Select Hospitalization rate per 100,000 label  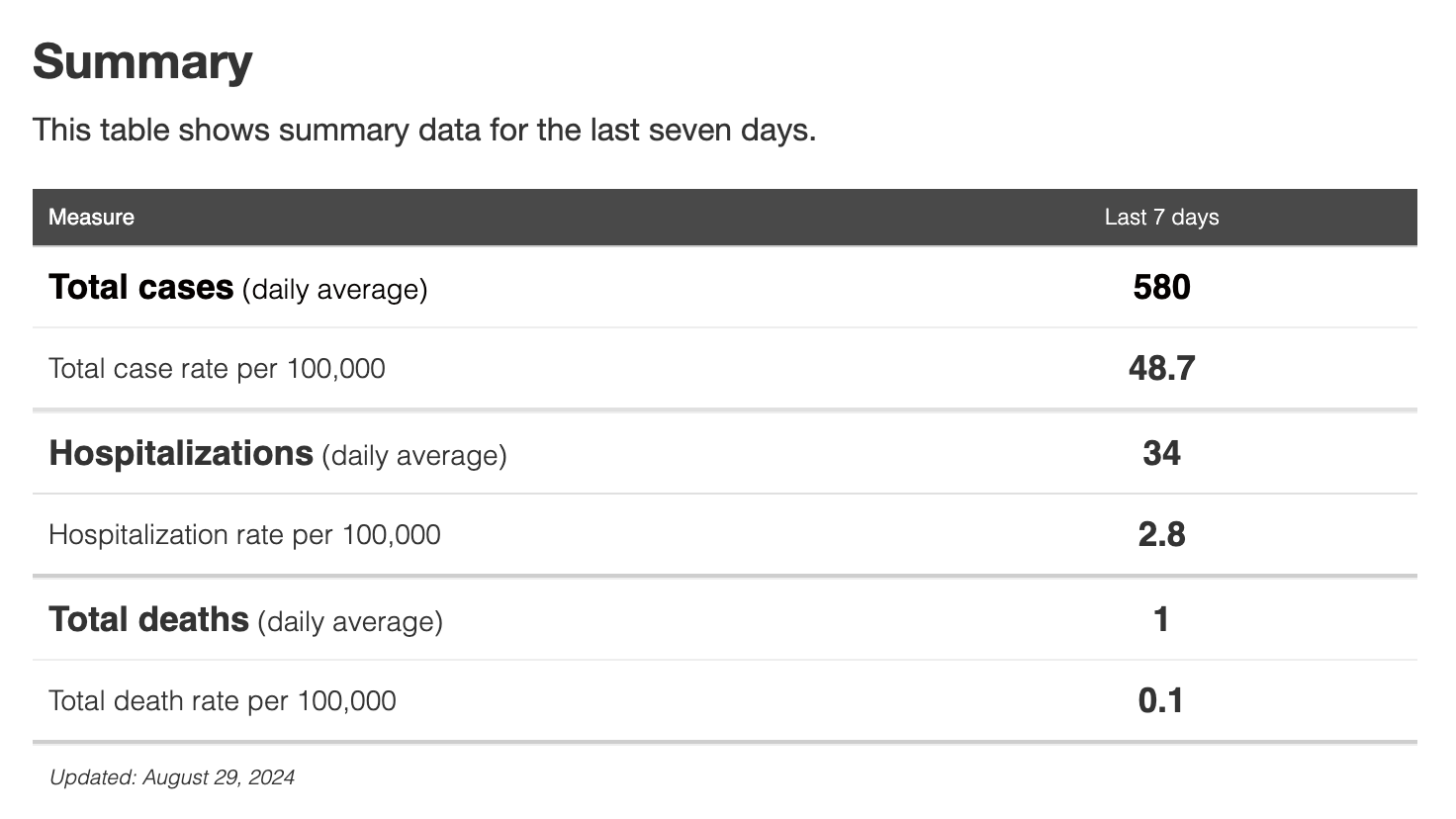244,535
